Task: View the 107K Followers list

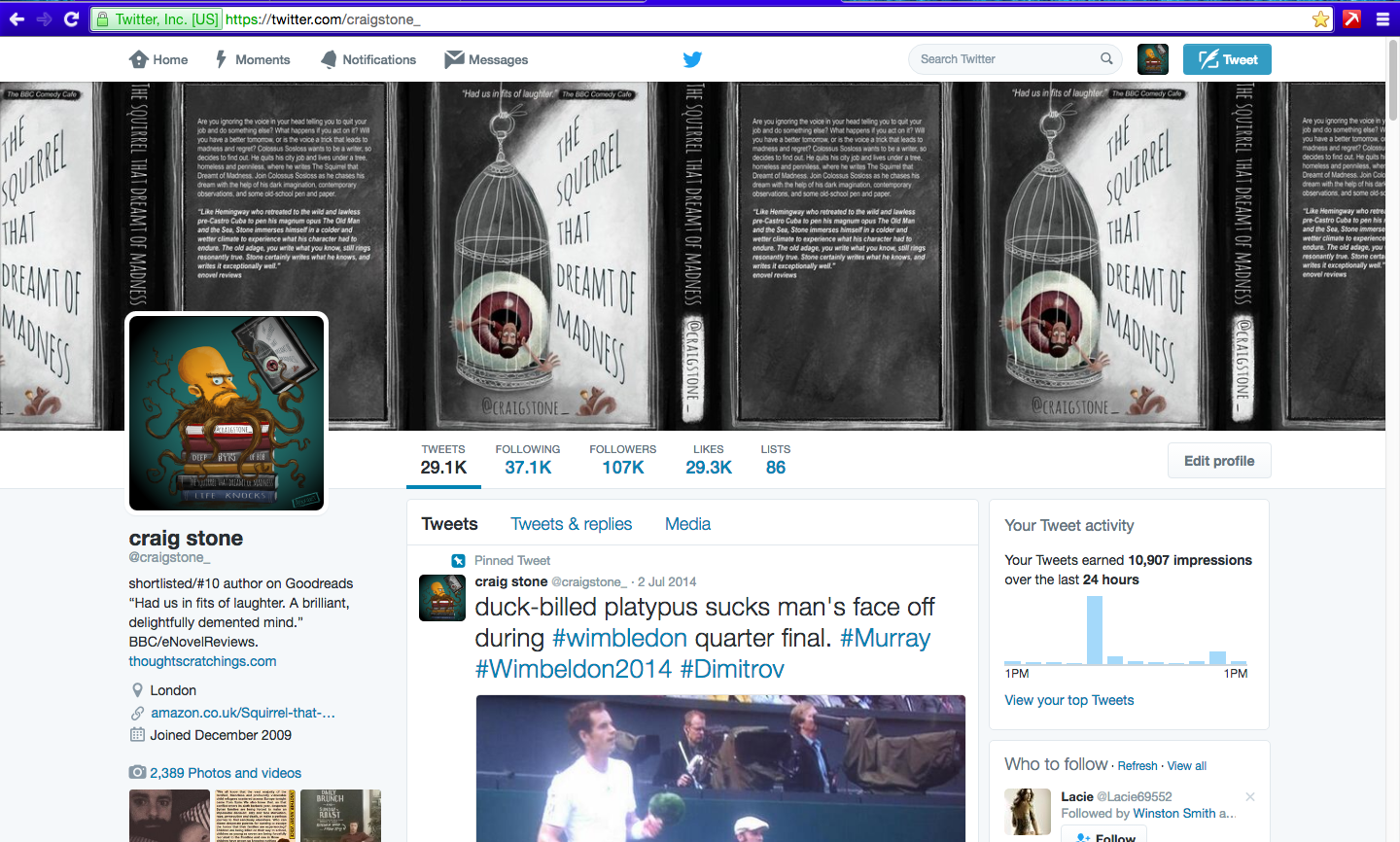Action: (x=623, y=460)
